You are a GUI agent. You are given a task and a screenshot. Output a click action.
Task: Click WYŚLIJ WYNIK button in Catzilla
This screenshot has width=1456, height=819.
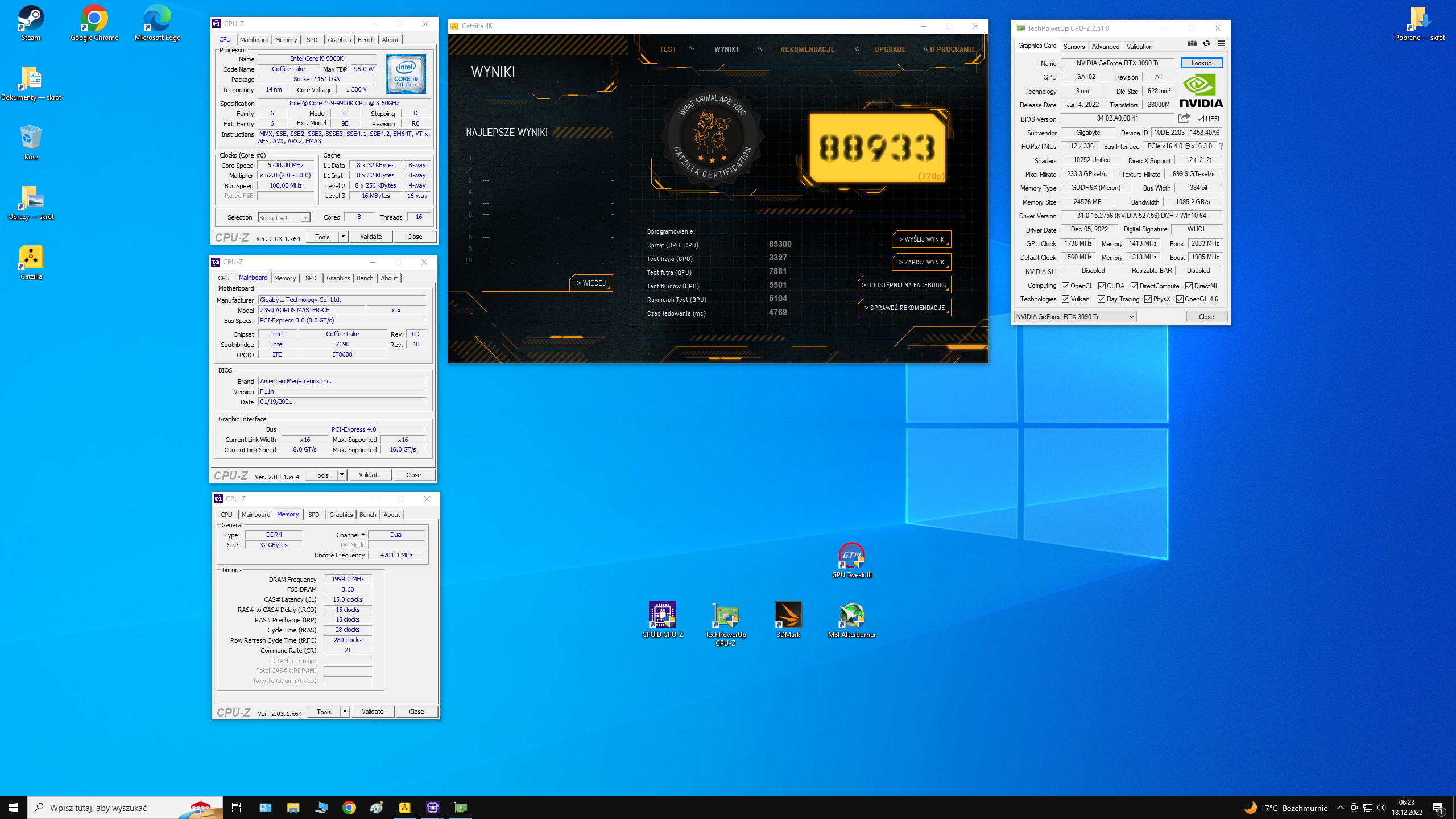tap(921, 239)
